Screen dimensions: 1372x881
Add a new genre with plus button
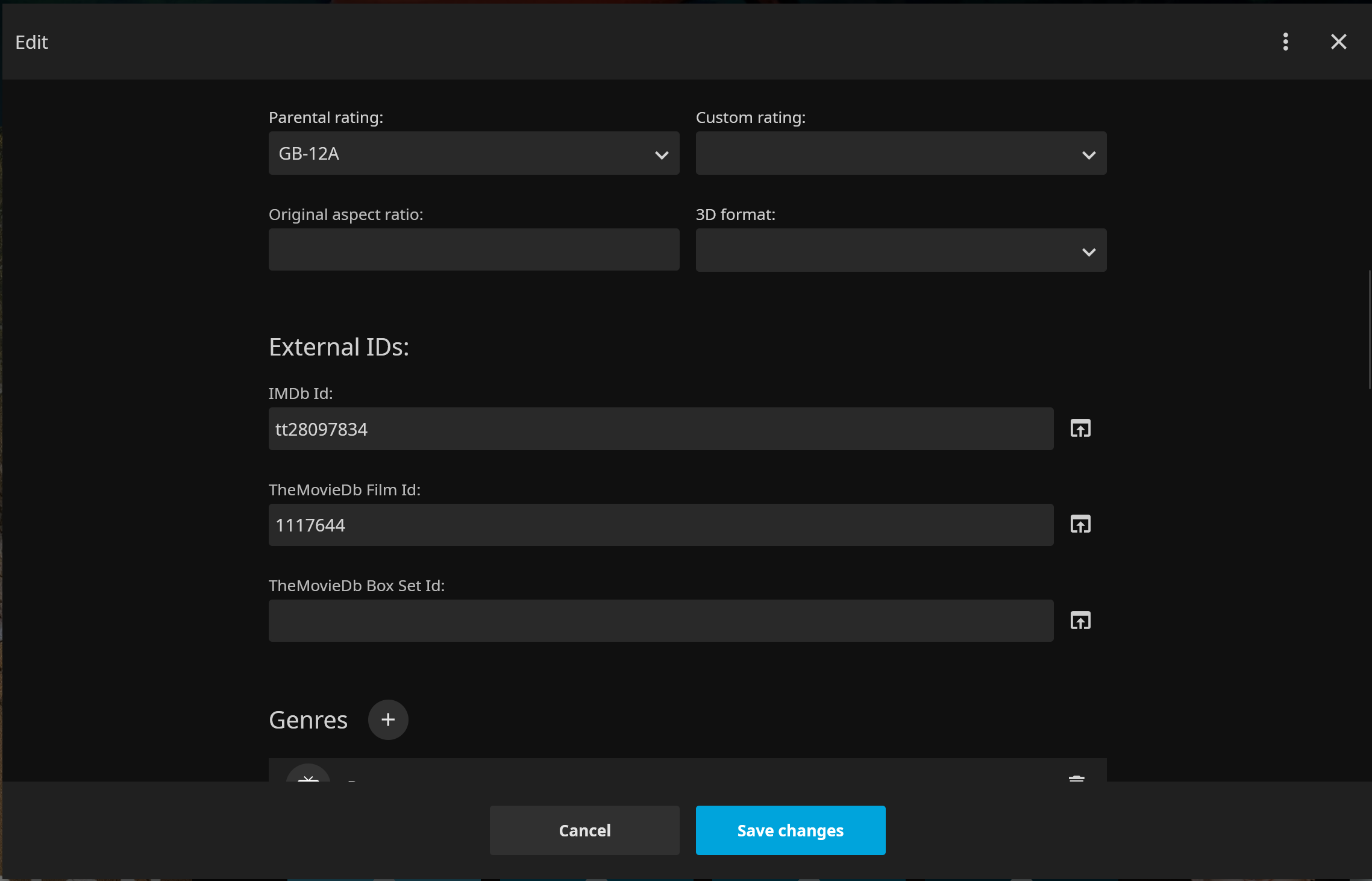click(x=388, y=720)
